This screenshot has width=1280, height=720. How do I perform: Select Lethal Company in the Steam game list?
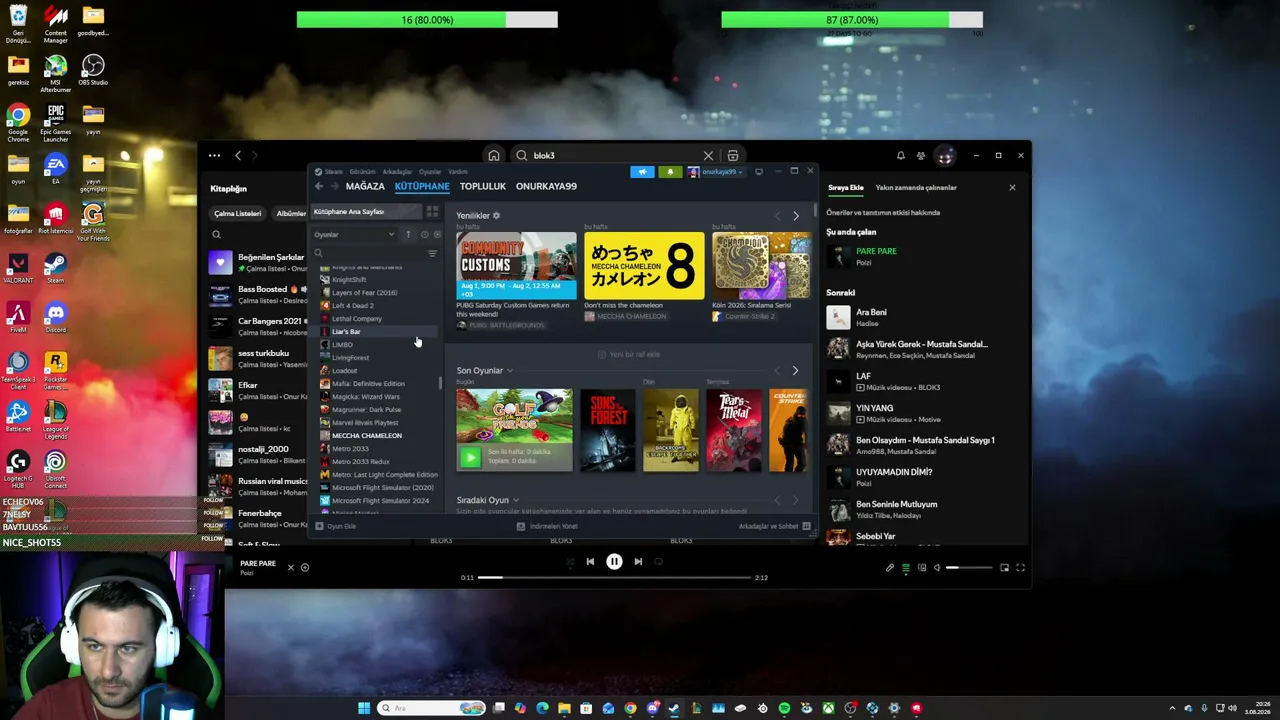pyautogui.click(x=357, y=319)
